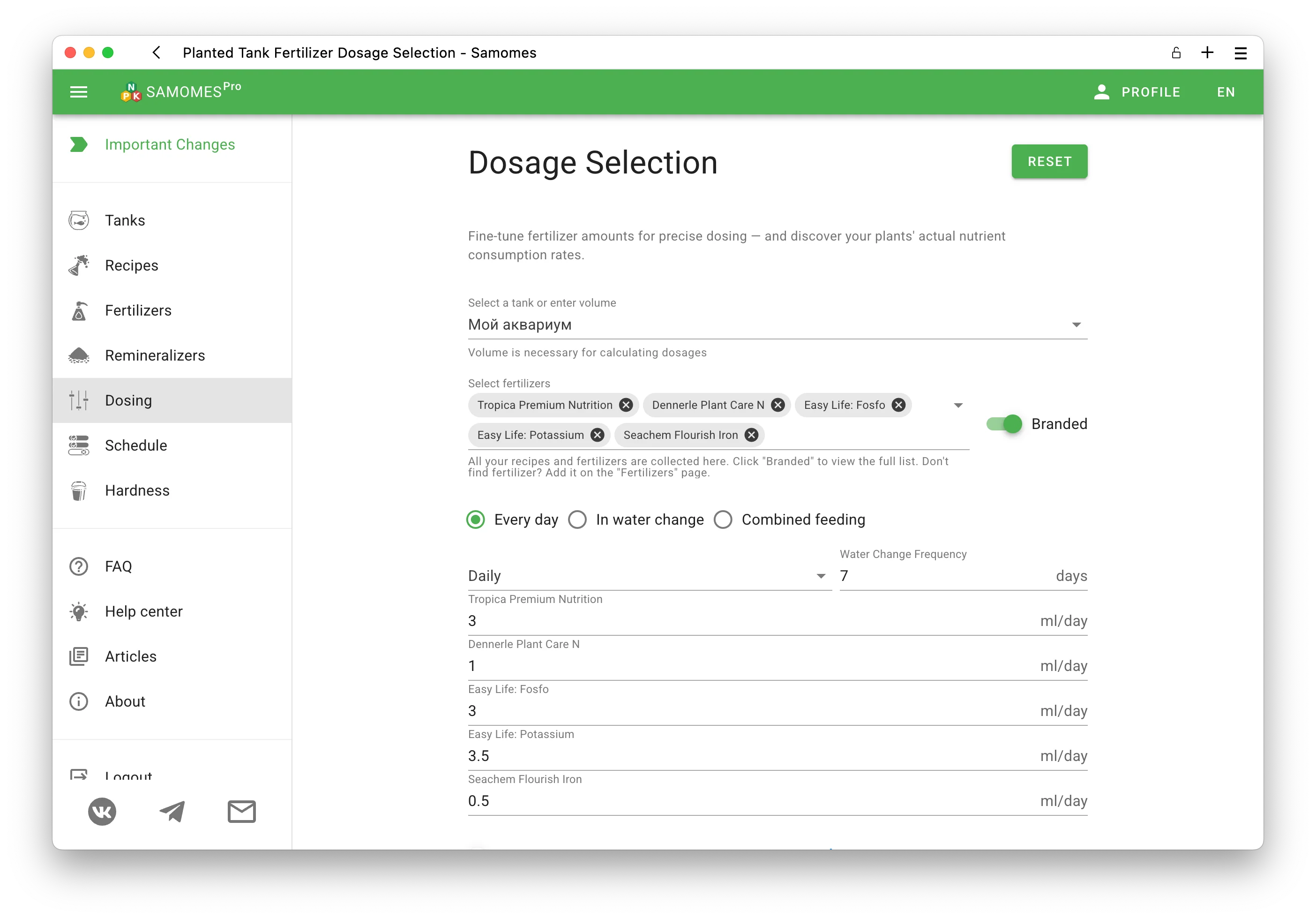The image size is (1316, 919).
Task: Go to Important Changes
Action: [170, 144]
